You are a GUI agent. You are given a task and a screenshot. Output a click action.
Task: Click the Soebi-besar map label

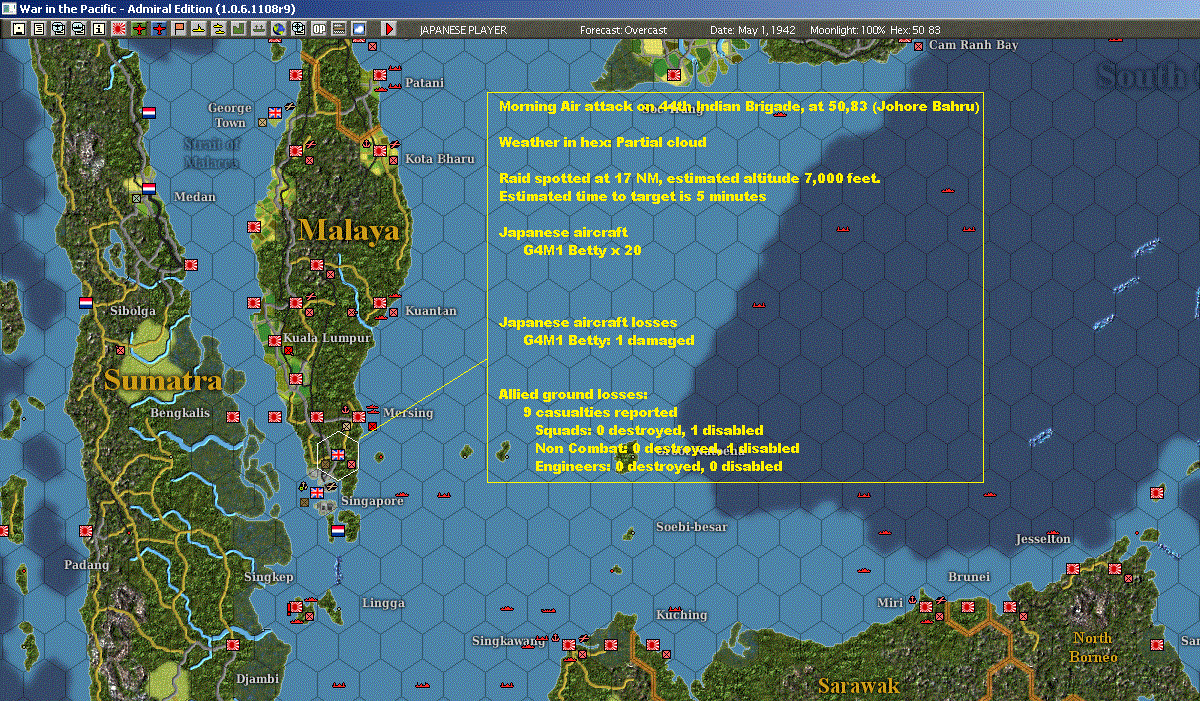(x=691, y=527)
